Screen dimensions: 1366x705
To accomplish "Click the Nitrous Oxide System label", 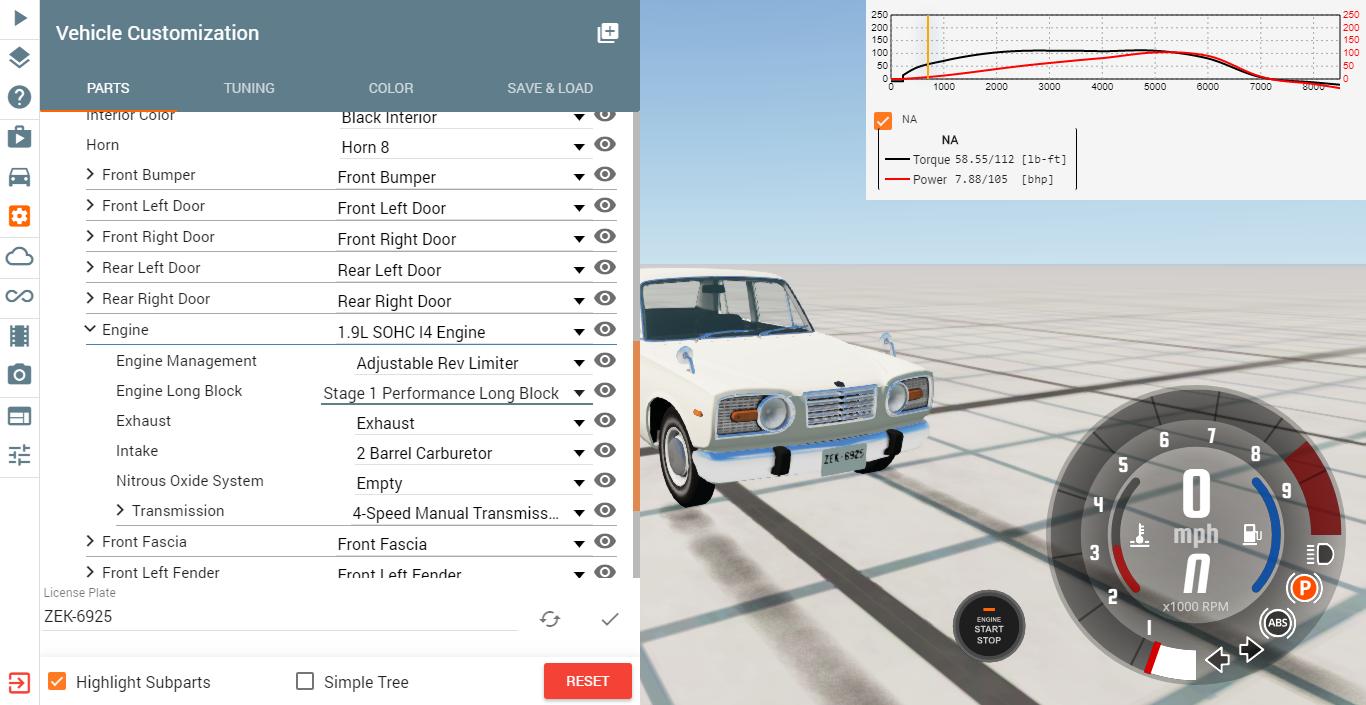I will pos(190,481).
